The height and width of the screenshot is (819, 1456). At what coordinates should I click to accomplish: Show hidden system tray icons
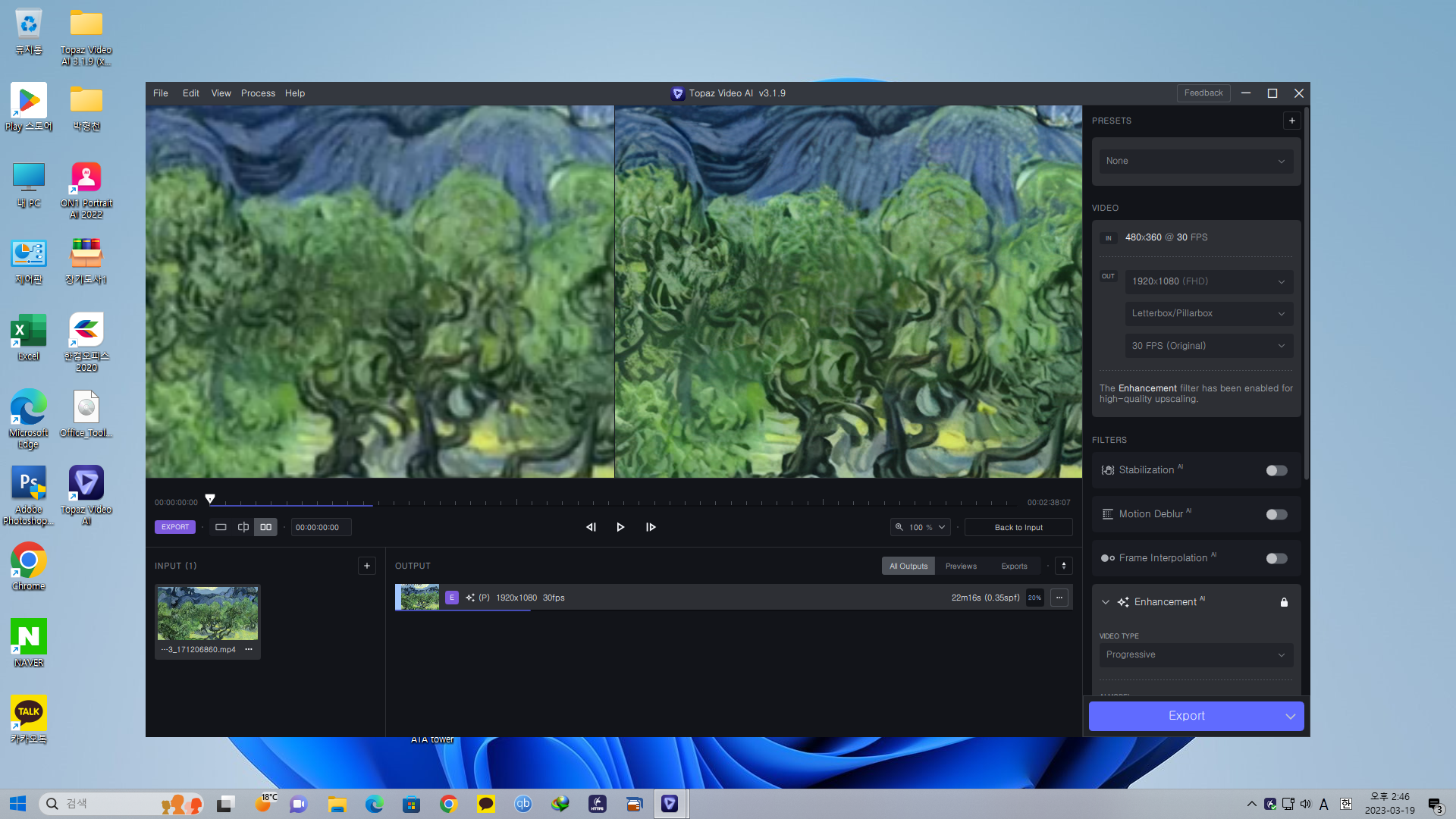pos(1251,804)
